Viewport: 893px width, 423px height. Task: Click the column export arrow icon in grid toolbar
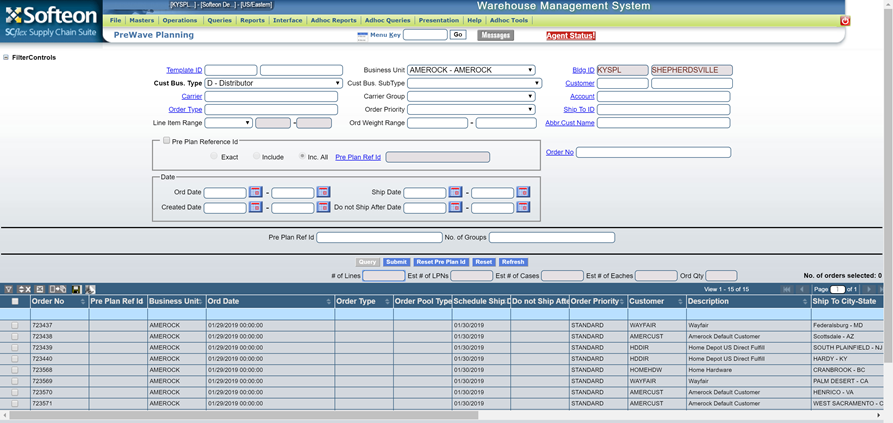pyautogui.click(x=58, y=290)
